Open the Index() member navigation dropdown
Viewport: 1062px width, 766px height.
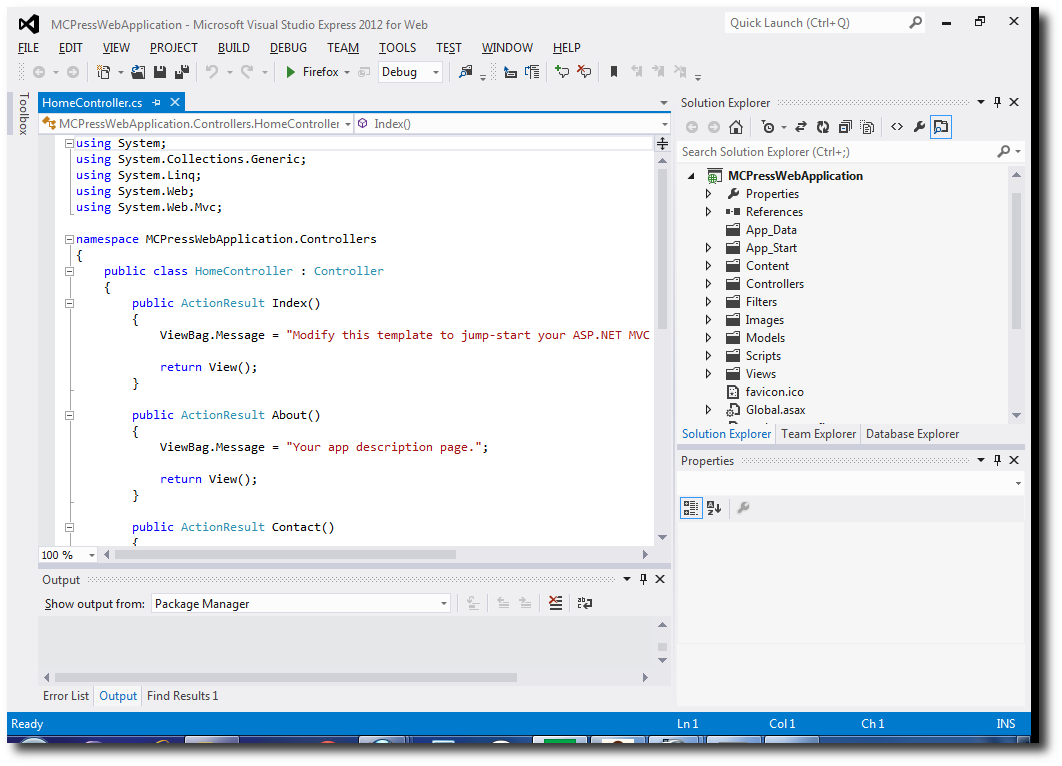pos(513,124)
